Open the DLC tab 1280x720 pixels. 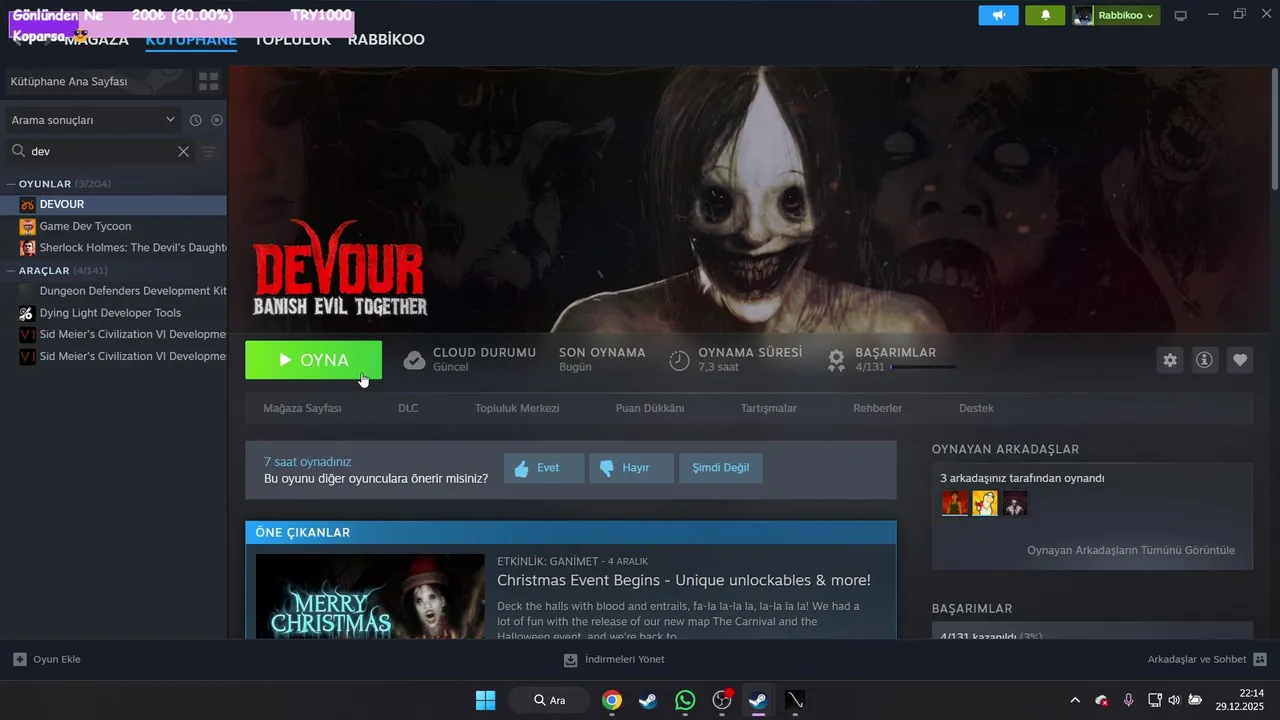408,408
